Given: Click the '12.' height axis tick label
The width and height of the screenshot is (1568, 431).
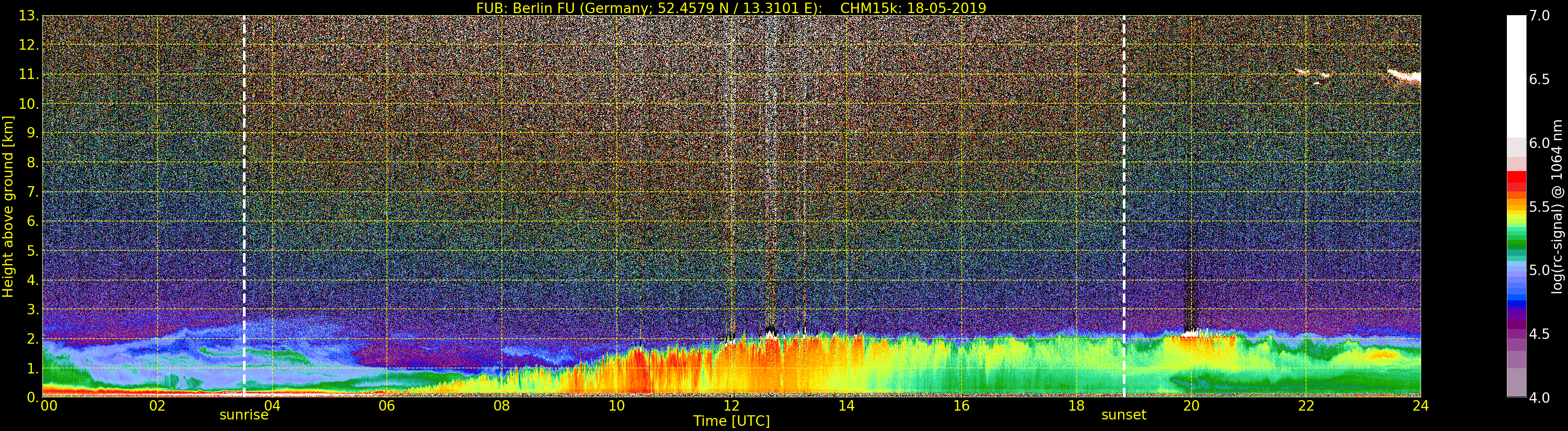Looking at the screenshot, I should (x=29, y=45).
